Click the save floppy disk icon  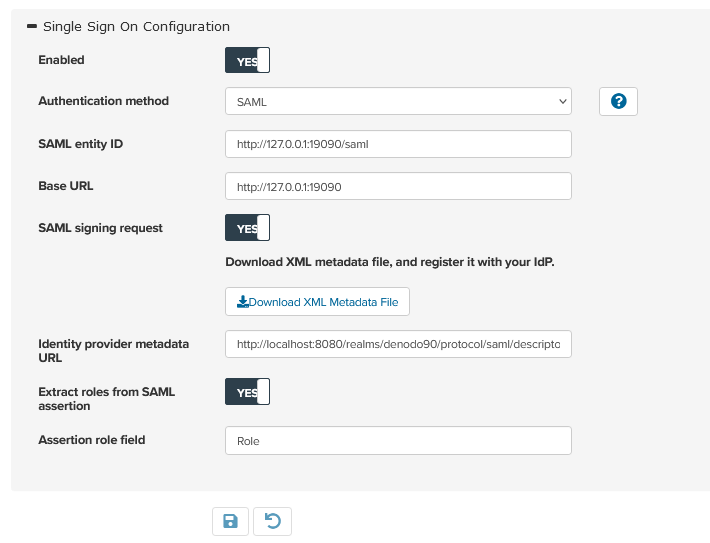230,521
